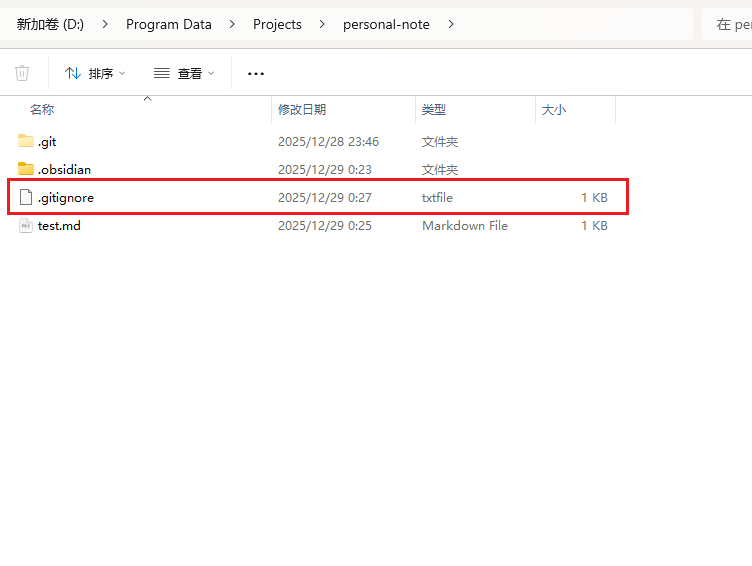Open the 查看 dropdown arrow
752x566 pixels.
click(x=211, y=73)
